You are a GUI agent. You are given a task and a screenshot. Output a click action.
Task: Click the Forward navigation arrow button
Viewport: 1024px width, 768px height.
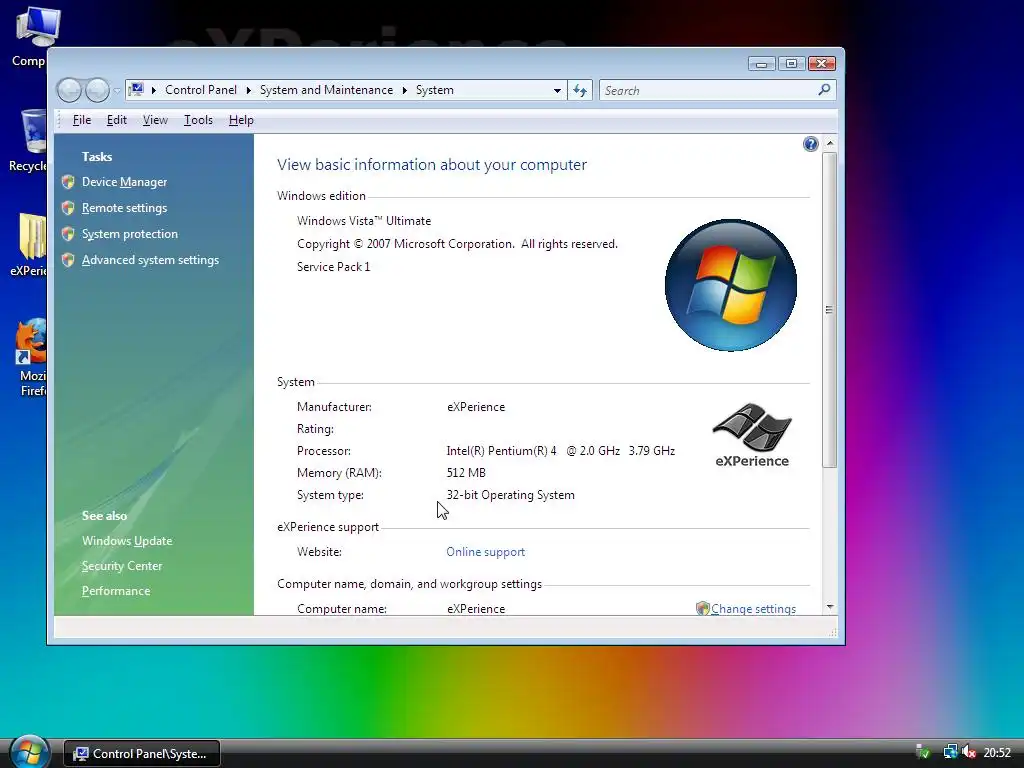point(97,90)
